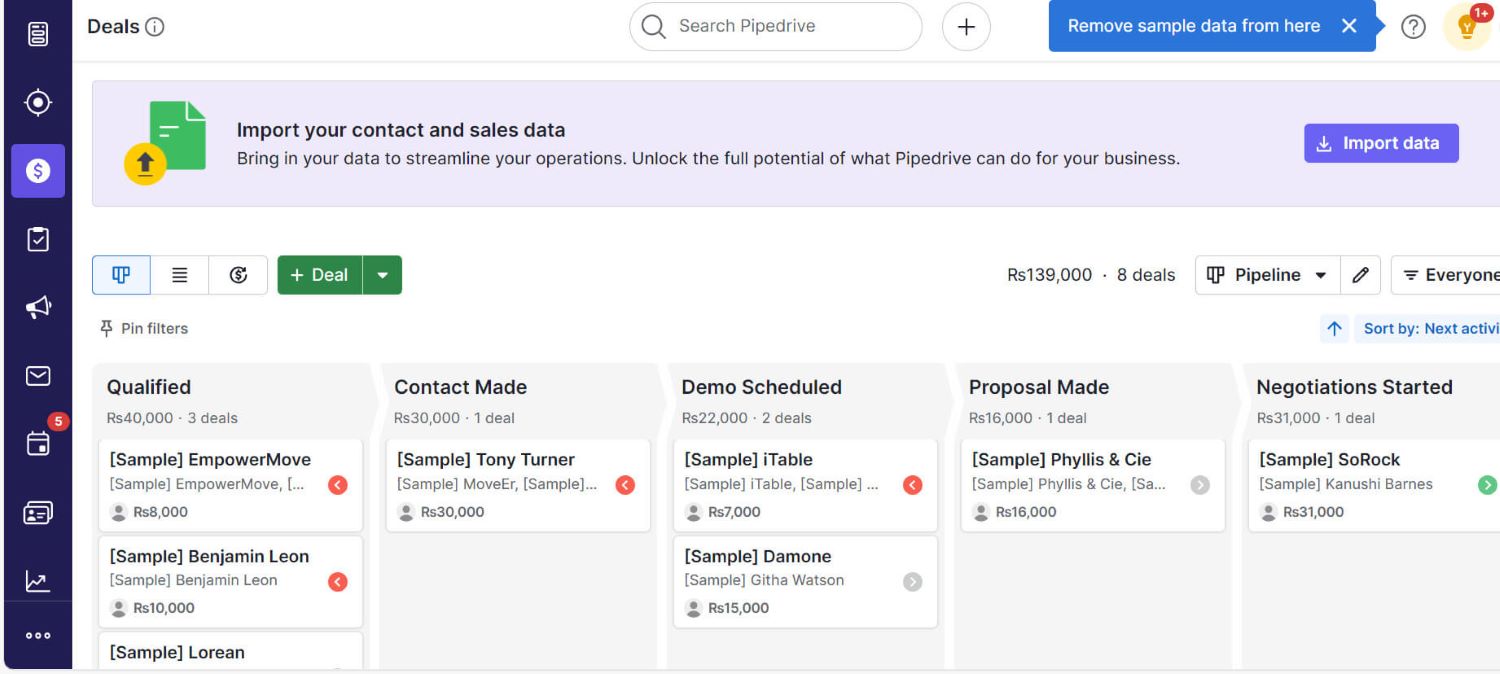This screenshot has height=674, width=1500.
Task: Click EmpowerMove overdue activity red indicator
Action: (338, 485)
